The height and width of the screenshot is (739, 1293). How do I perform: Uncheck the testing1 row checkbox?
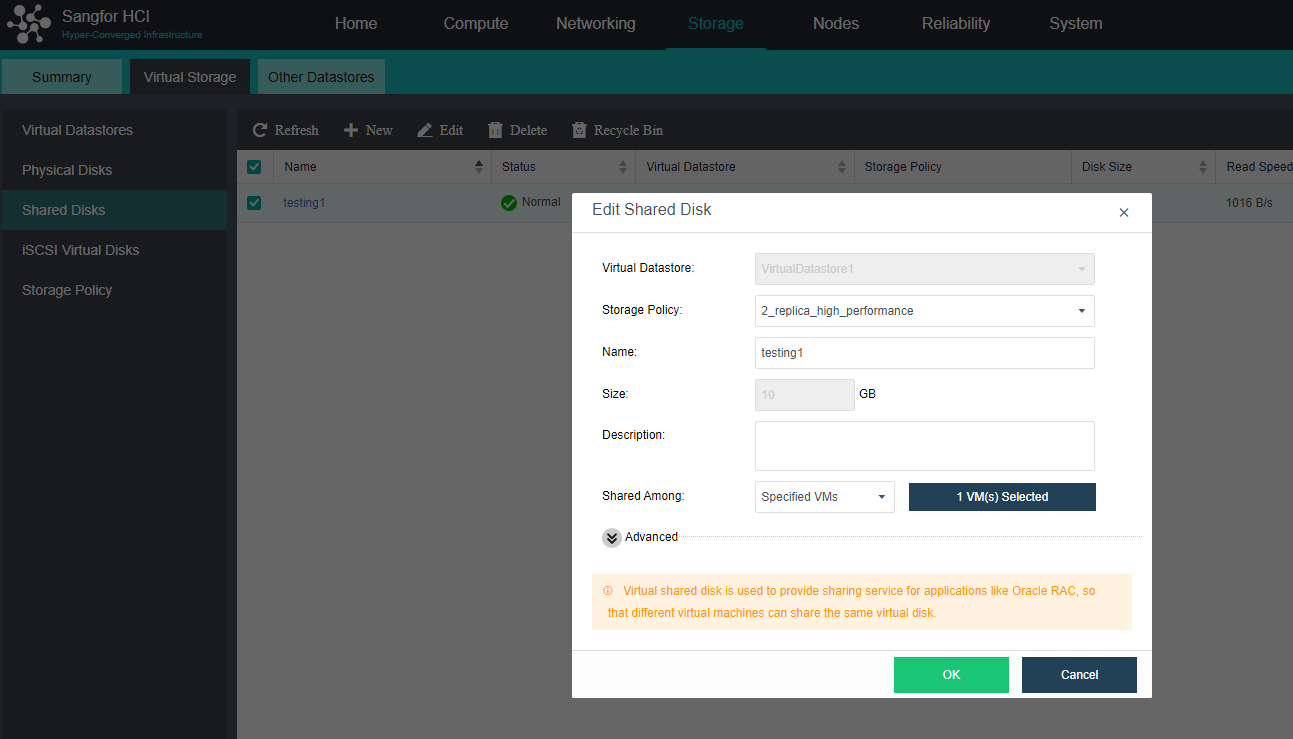pos(254,203)
